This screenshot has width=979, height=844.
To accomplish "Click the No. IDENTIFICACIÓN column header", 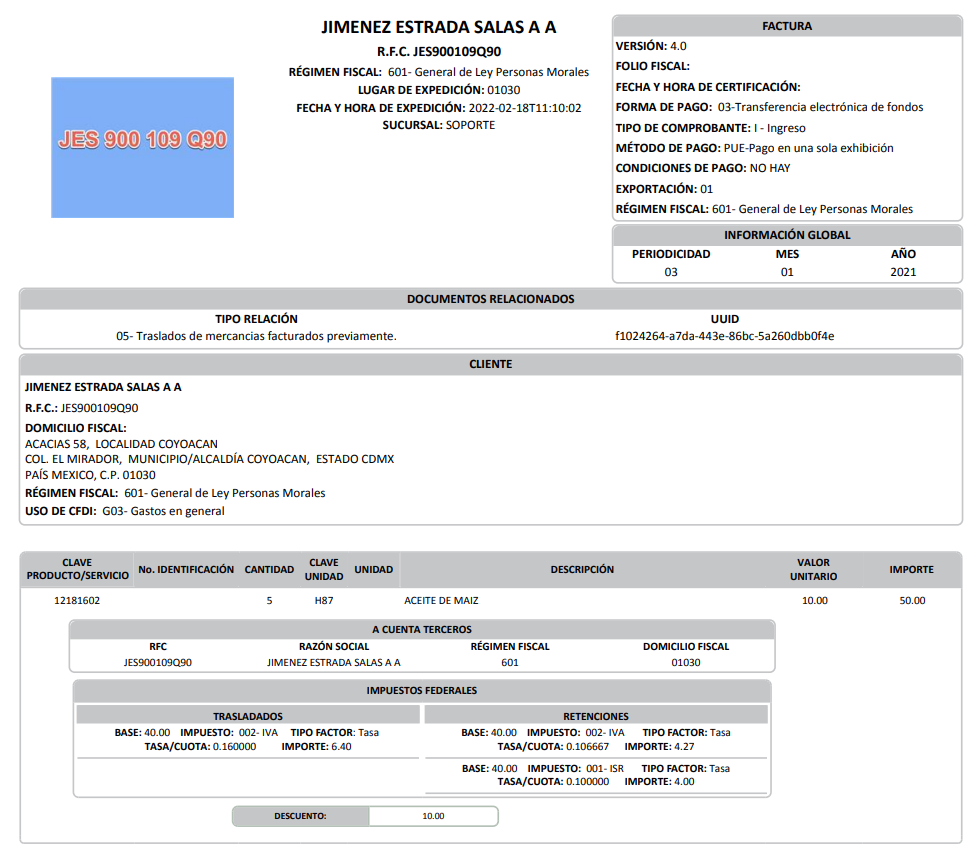I will pos(186,569).
